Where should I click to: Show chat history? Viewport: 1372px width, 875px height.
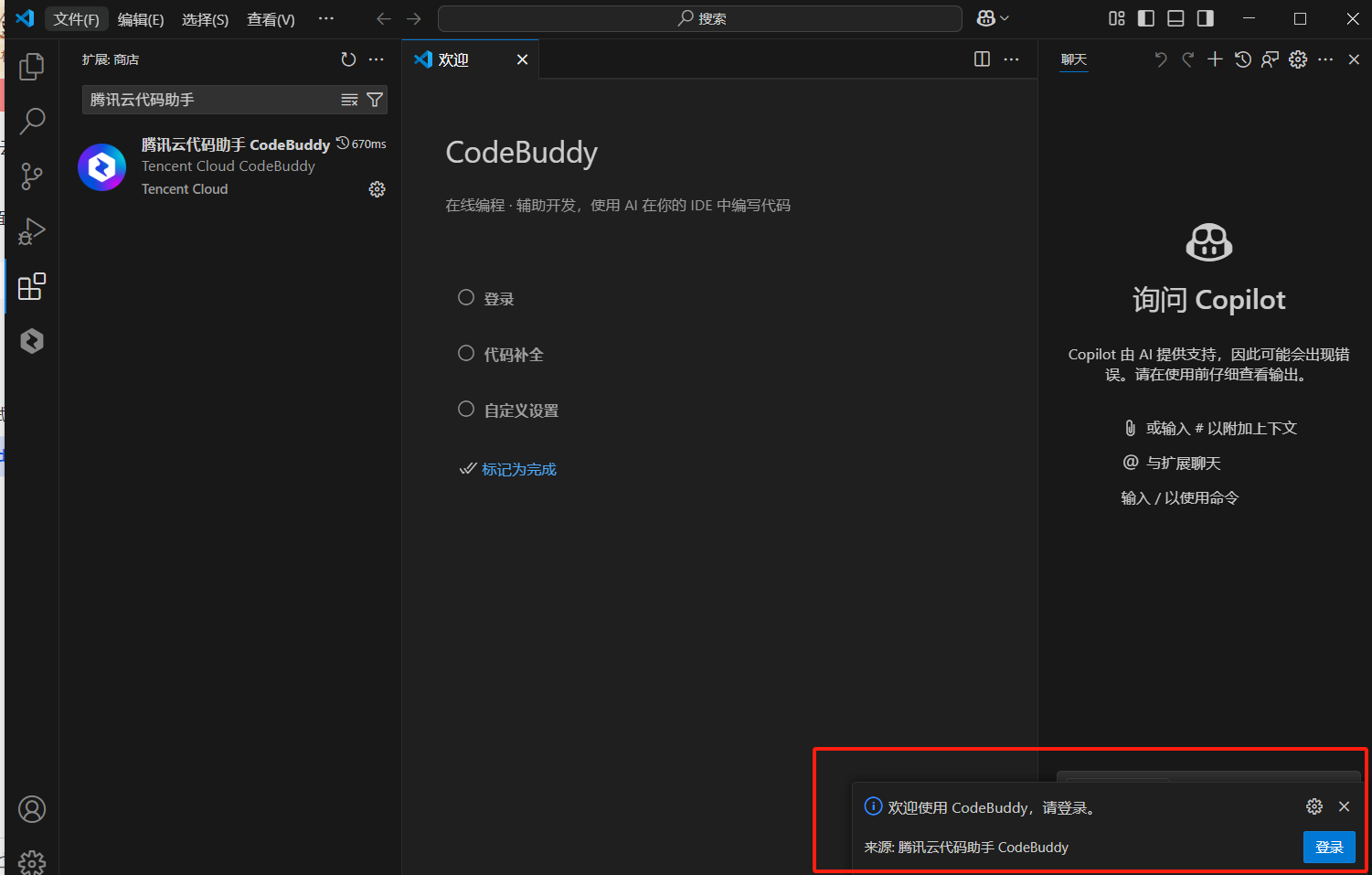pos(1243,59)
